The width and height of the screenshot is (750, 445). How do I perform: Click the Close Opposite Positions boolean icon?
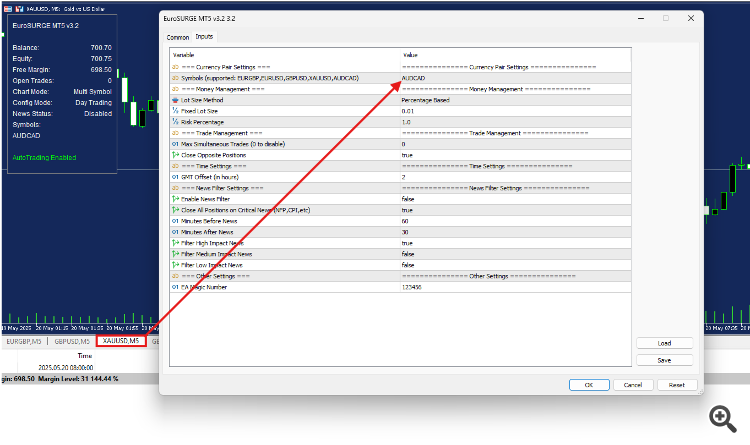(175, 155)
